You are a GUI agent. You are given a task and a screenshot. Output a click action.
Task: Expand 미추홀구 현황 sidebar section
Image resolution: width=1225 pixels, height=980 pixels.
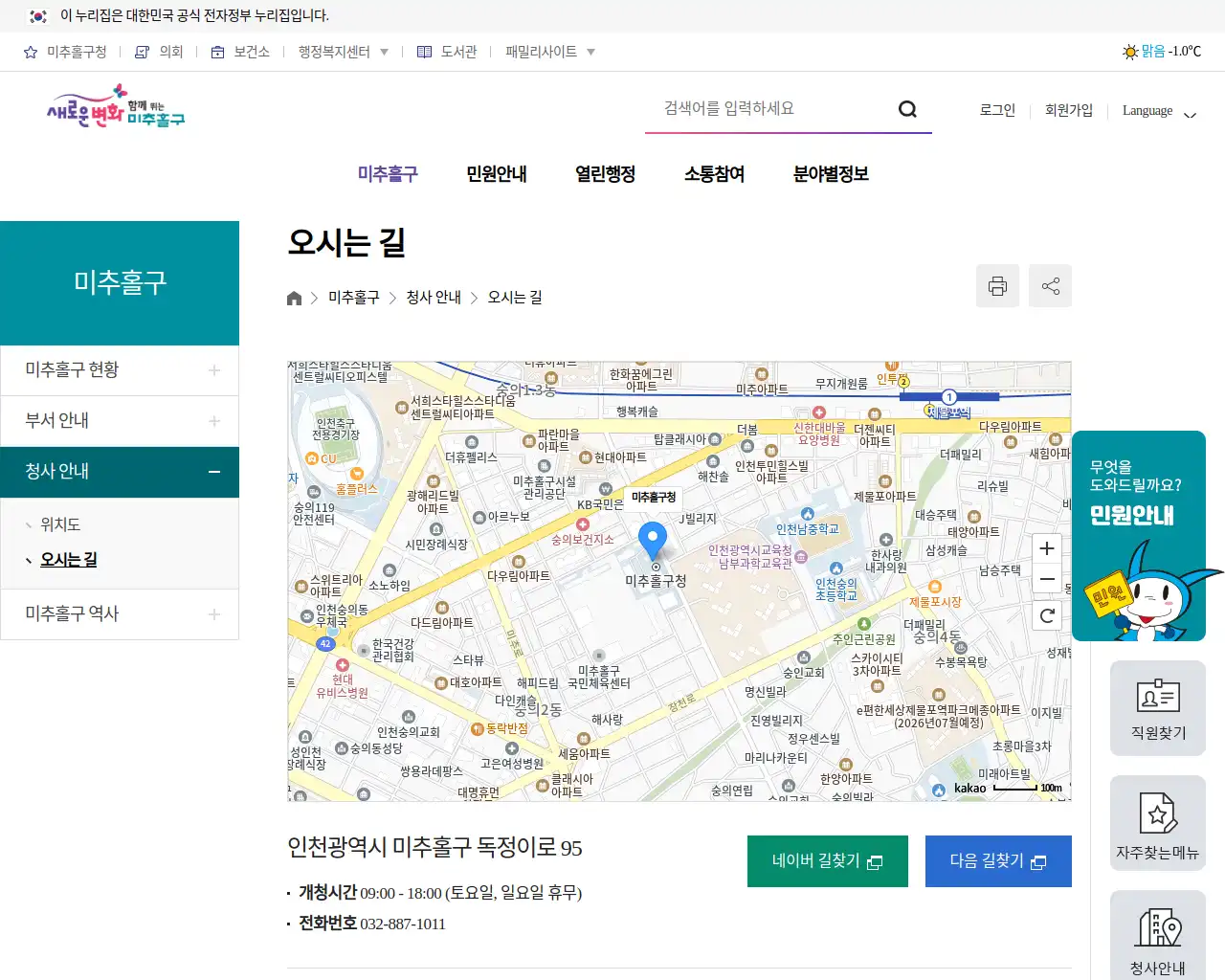[120, 370]
